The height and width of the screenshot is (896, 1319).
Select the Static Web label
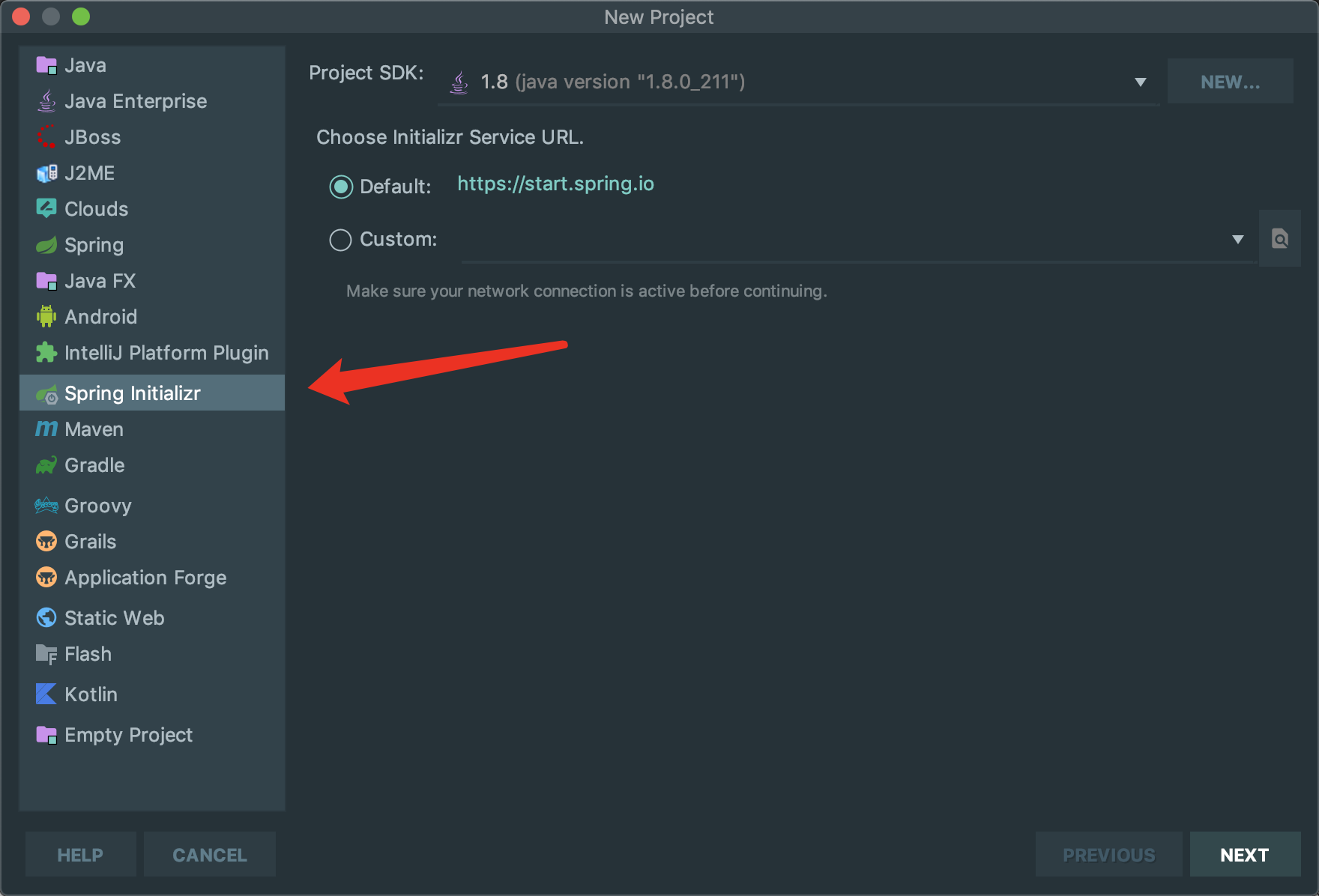click(x=114, y=618)
